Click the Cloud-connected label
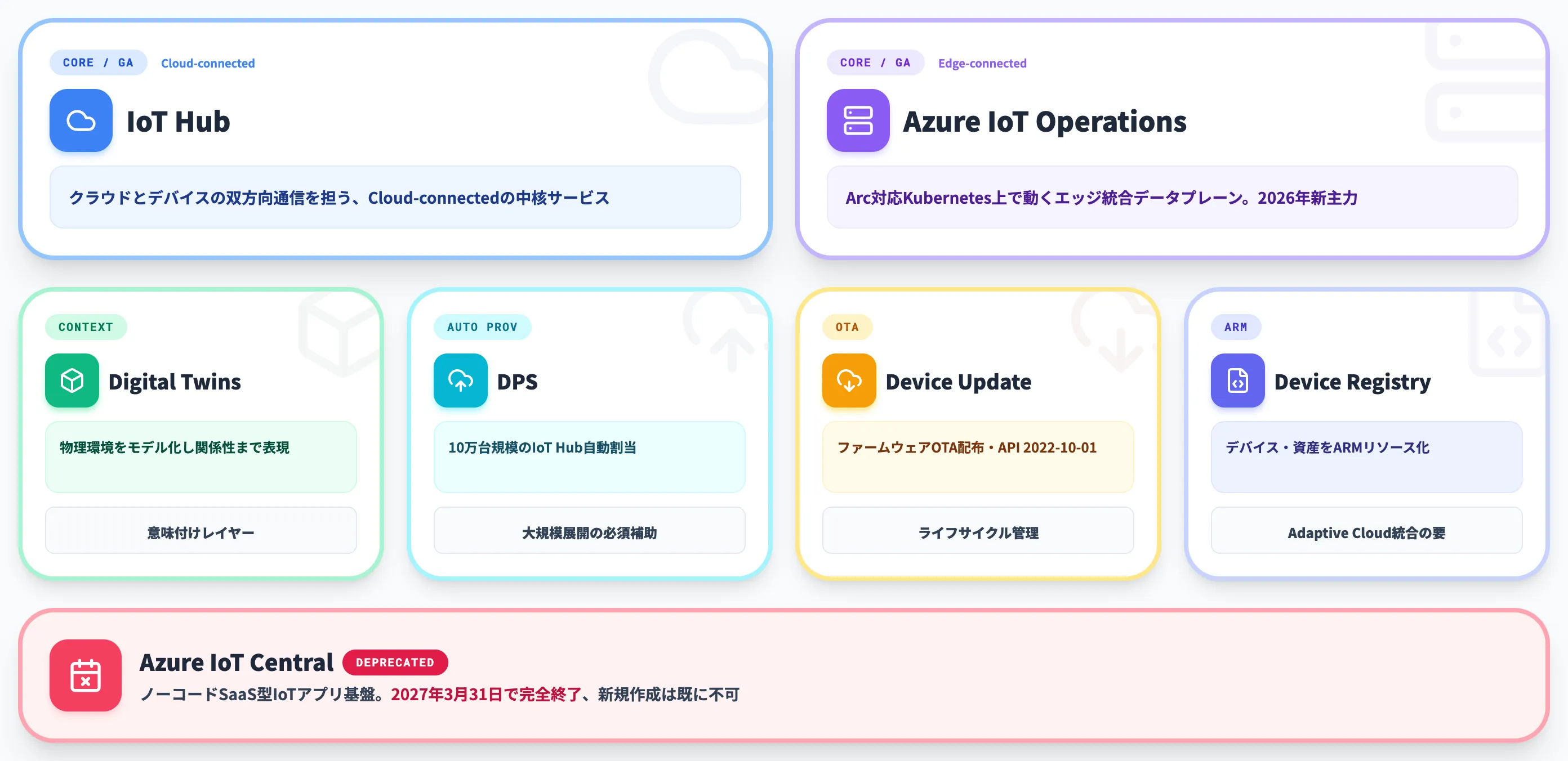 click(x=208, y=63)
